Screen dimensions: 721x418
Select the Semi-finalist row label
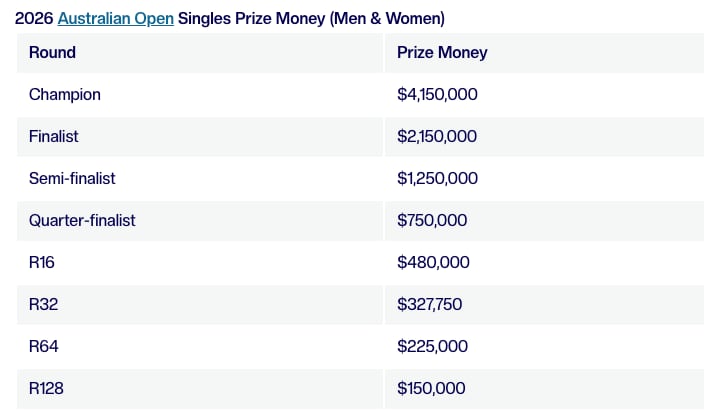(x=72, y=178)
